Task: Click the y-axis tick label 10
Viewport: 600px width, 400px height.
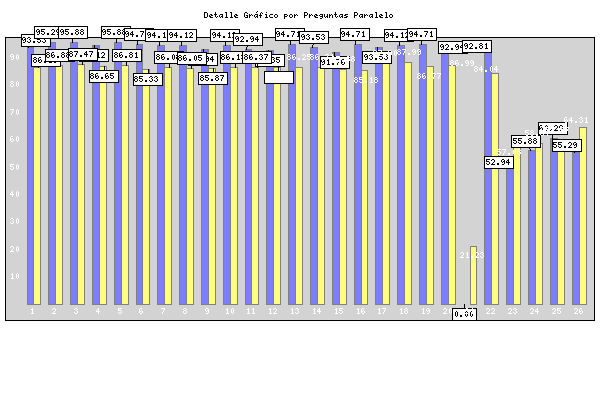Action: click(15, 276)
